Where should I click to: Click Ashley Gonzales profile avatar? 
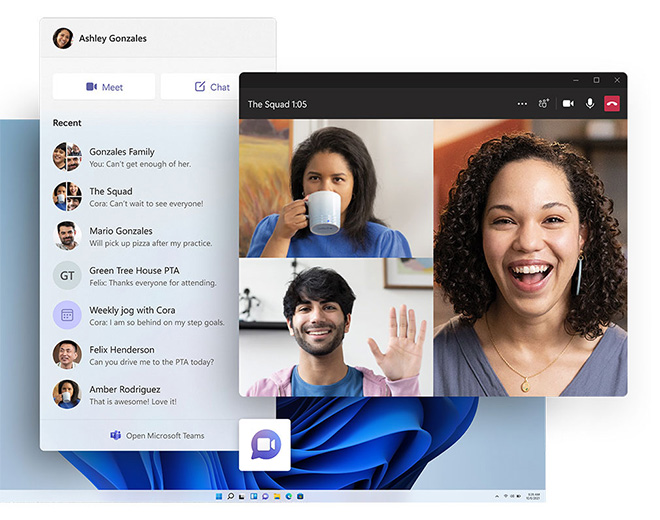click(63, 38)
